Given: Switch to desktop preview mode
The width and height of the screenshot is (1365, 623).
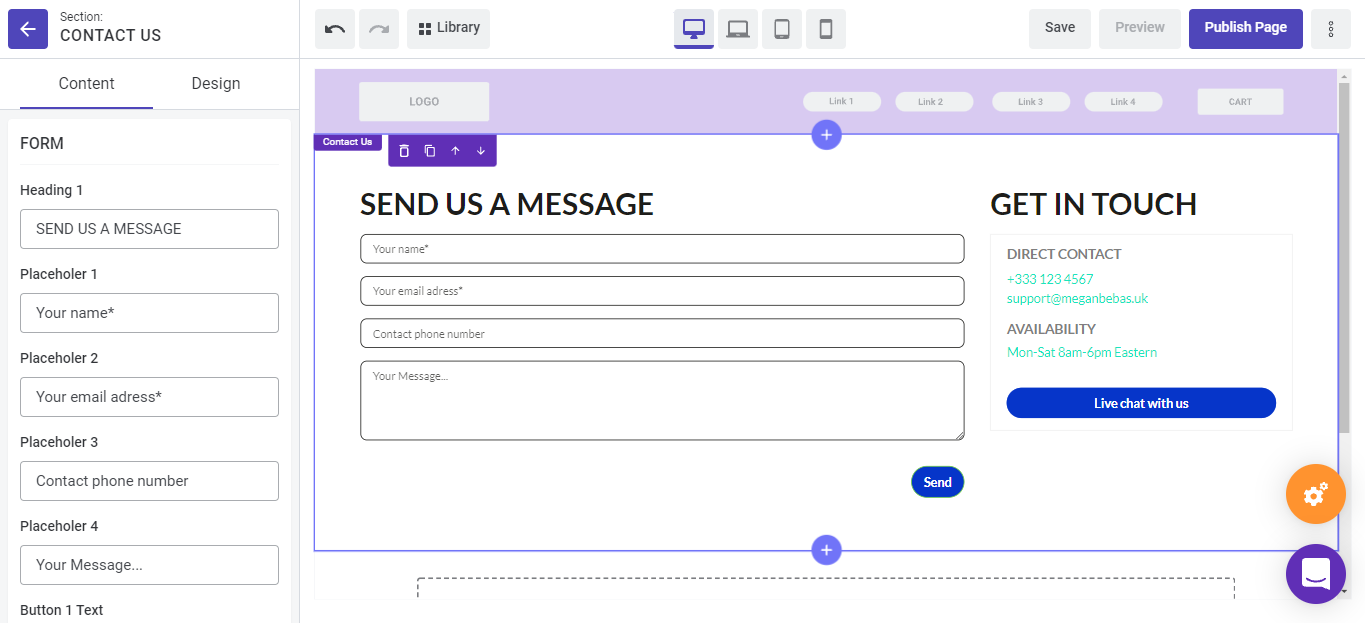Looking at the screenshot, I should click(694, 29).
